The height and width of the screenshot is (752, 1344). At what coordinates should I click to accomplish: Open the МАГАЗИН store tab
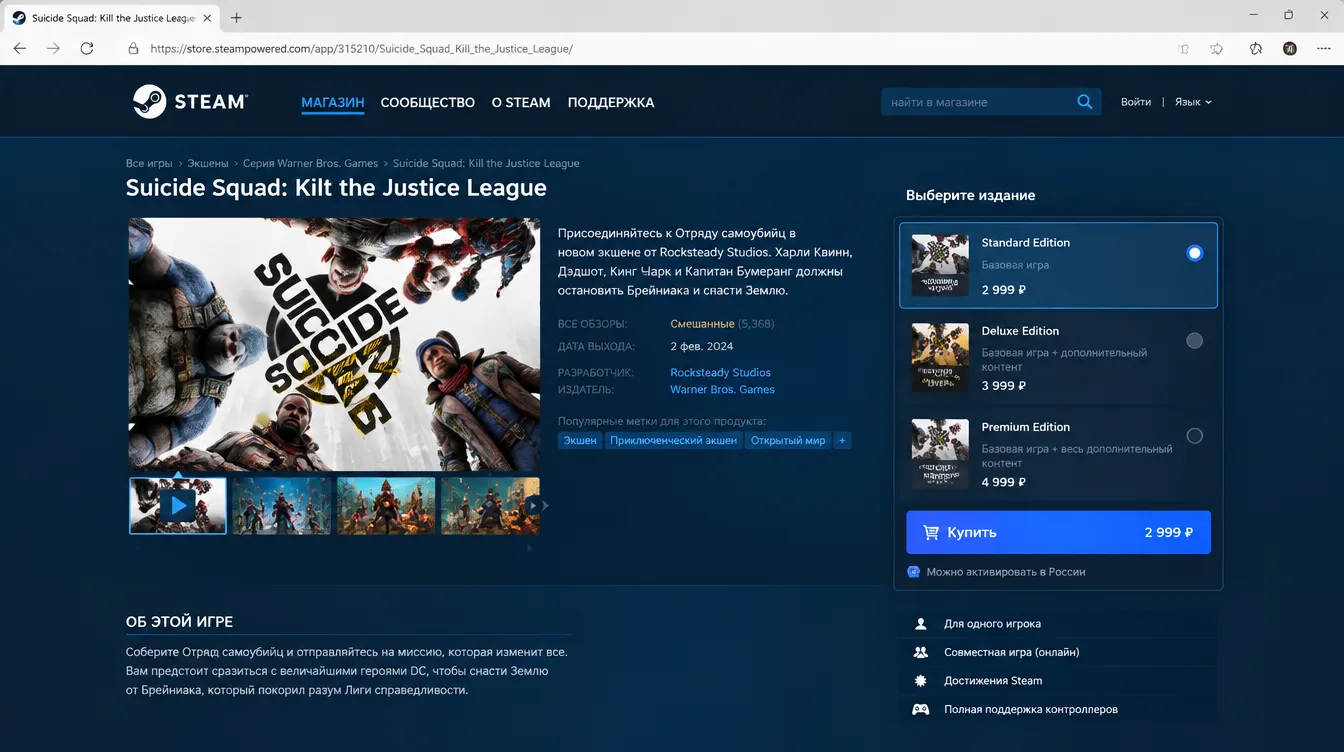(x=333, y=103)
